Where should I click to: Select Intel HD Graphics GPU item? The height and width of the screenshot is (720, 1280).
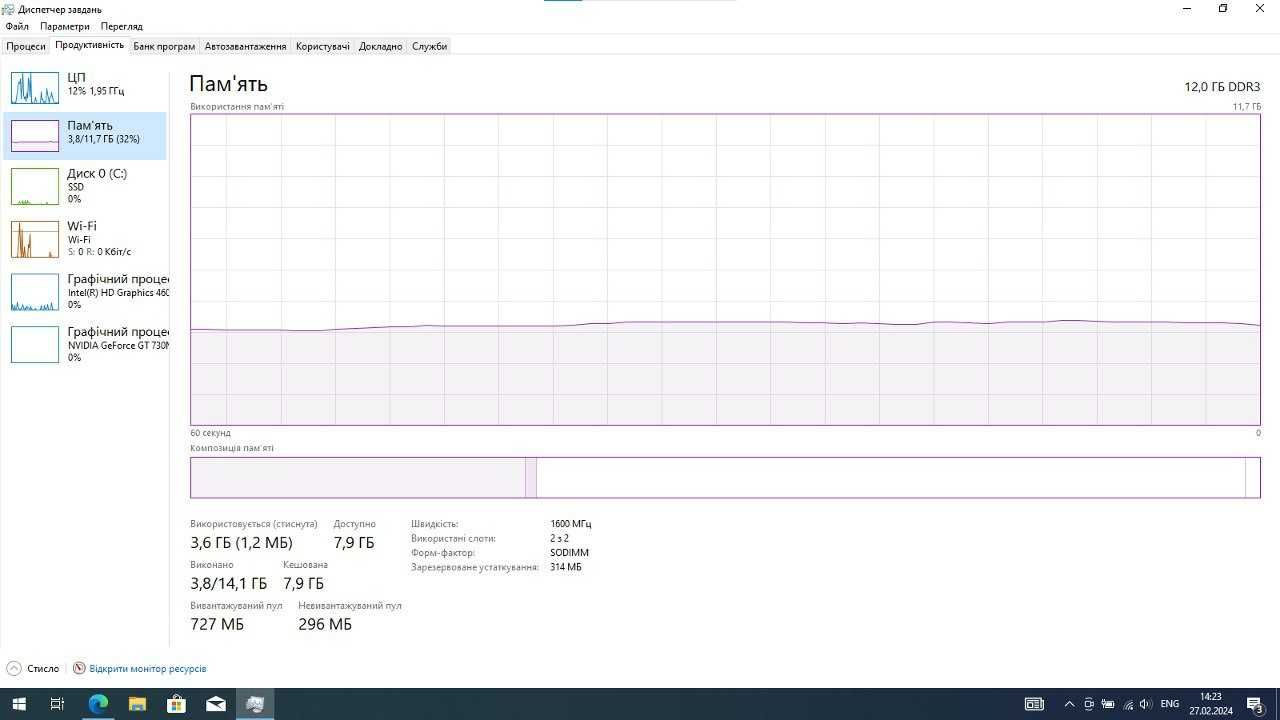(85, 292)
